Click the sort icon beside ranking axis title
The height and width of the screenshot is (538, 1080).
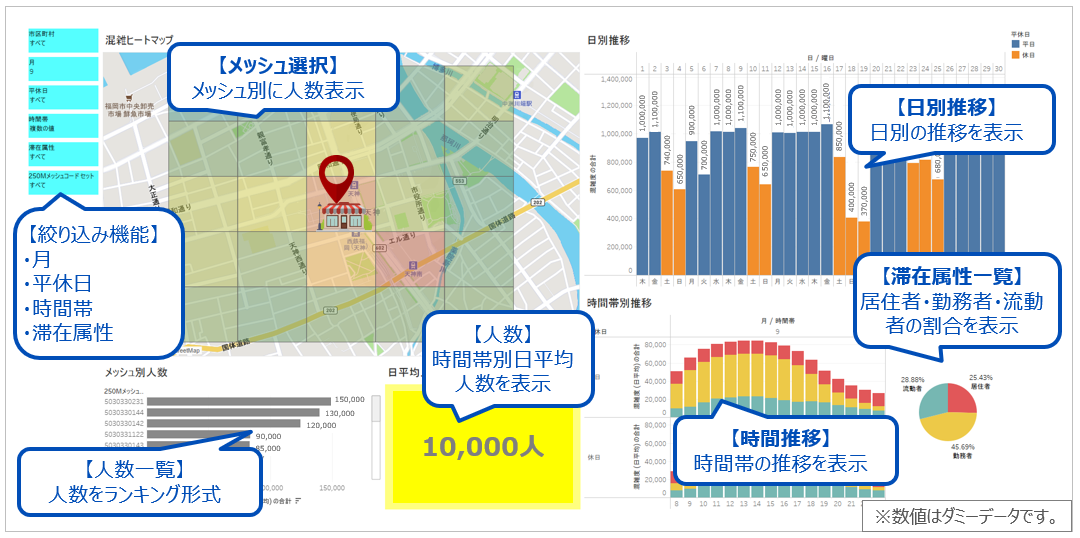point(297,501)
